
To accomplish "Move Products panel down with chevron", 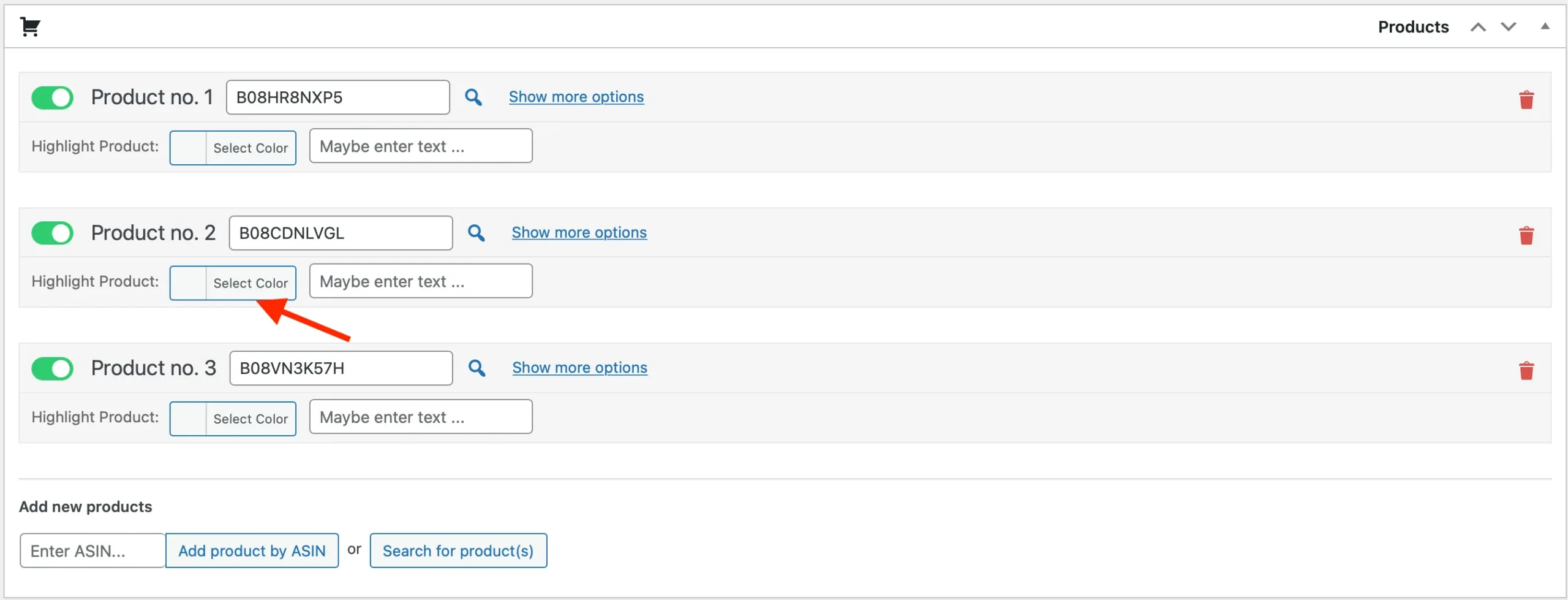I will (1508, 27).
